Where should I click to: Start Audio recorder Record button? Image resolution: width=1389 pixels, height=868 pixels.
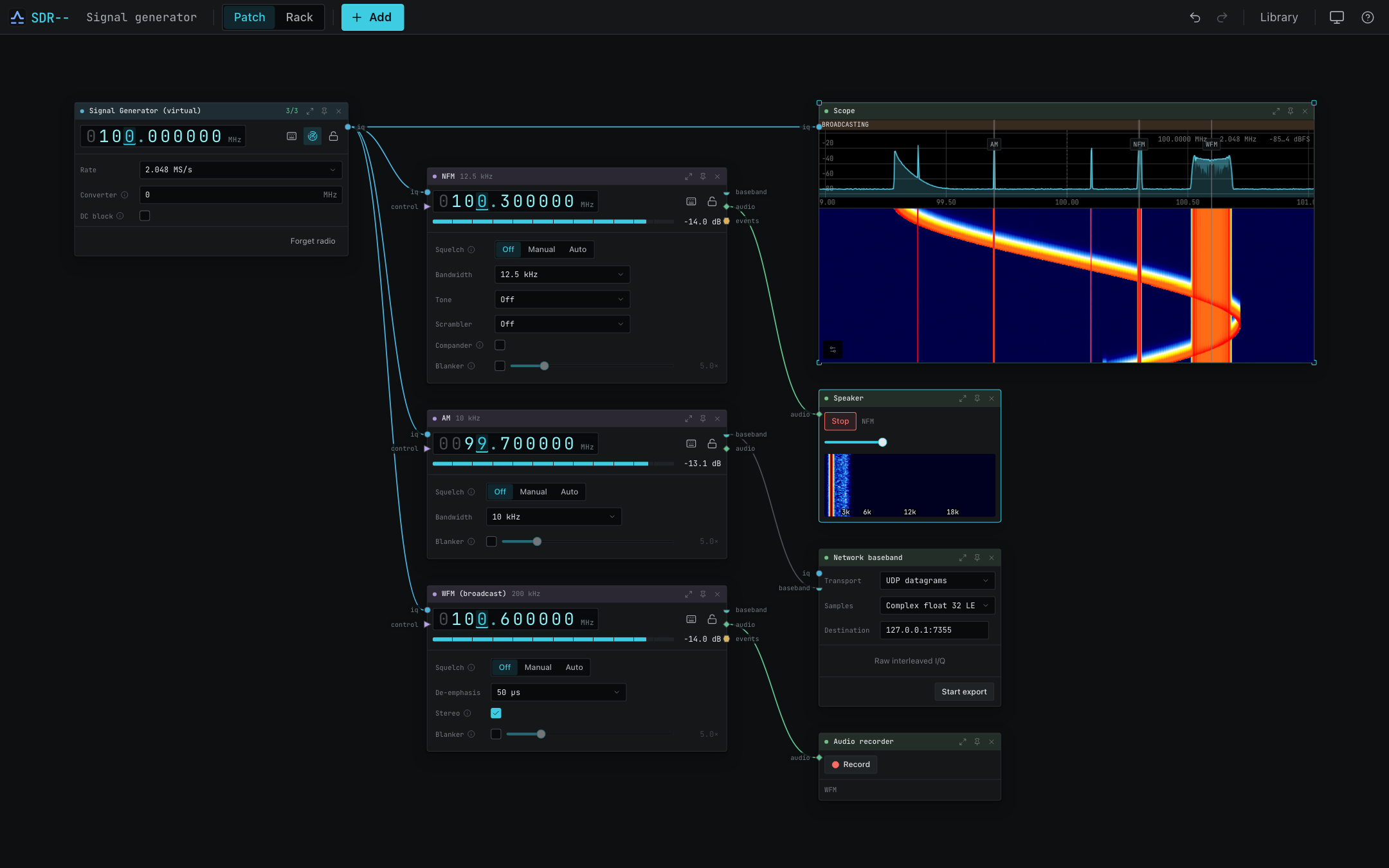click(850, 764)
